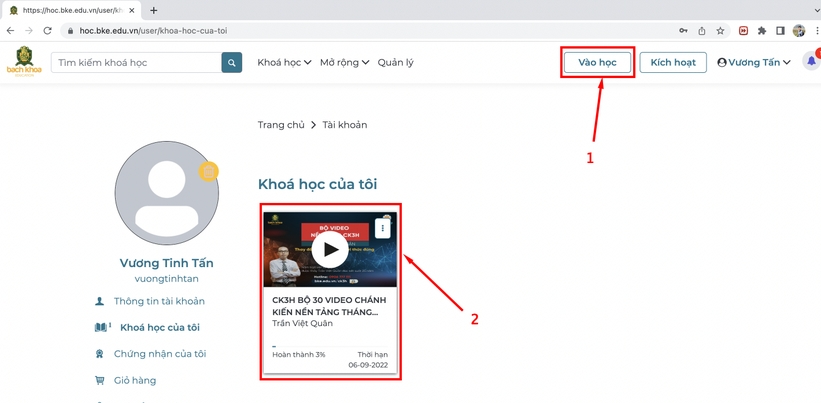Click the Vào học button

[597, 62]
